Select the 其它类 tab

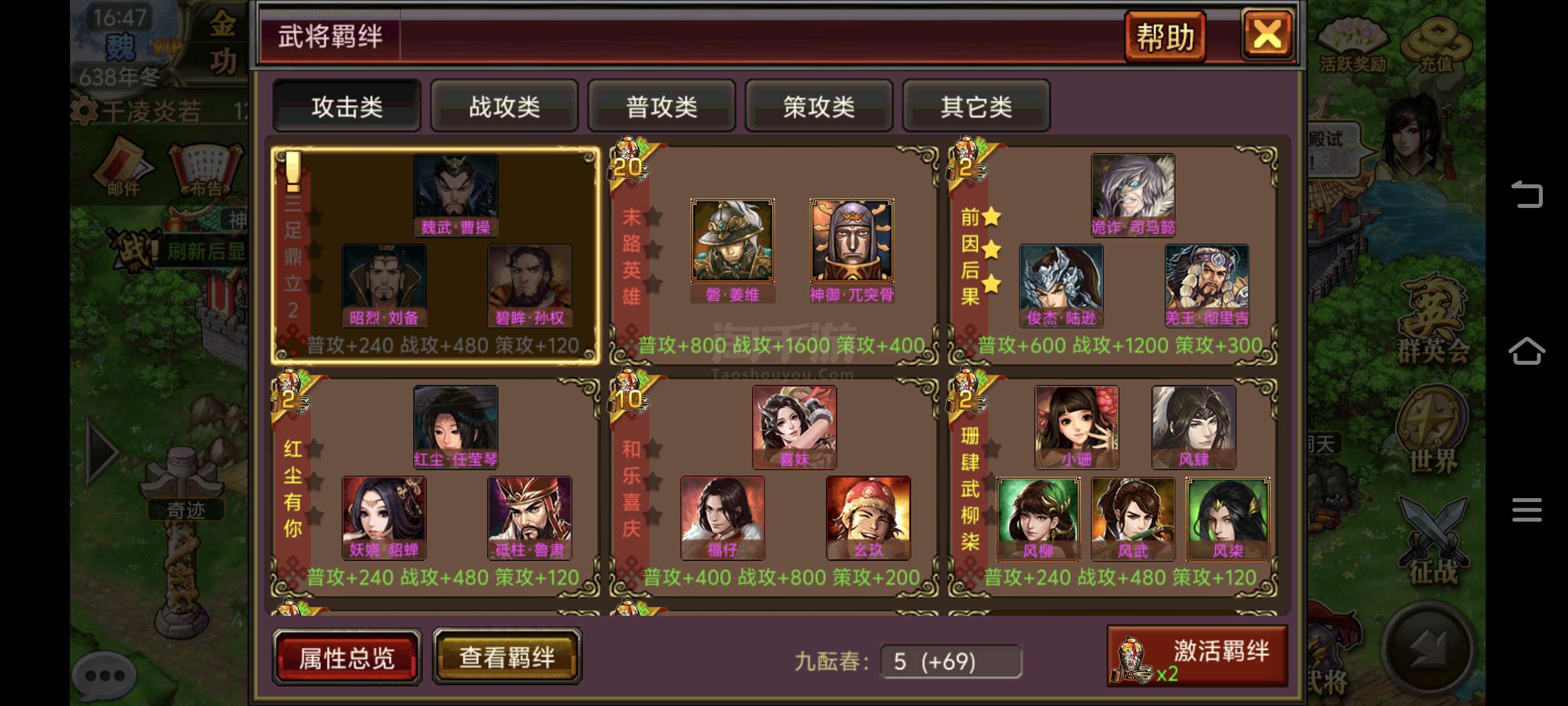click(976, 106)
